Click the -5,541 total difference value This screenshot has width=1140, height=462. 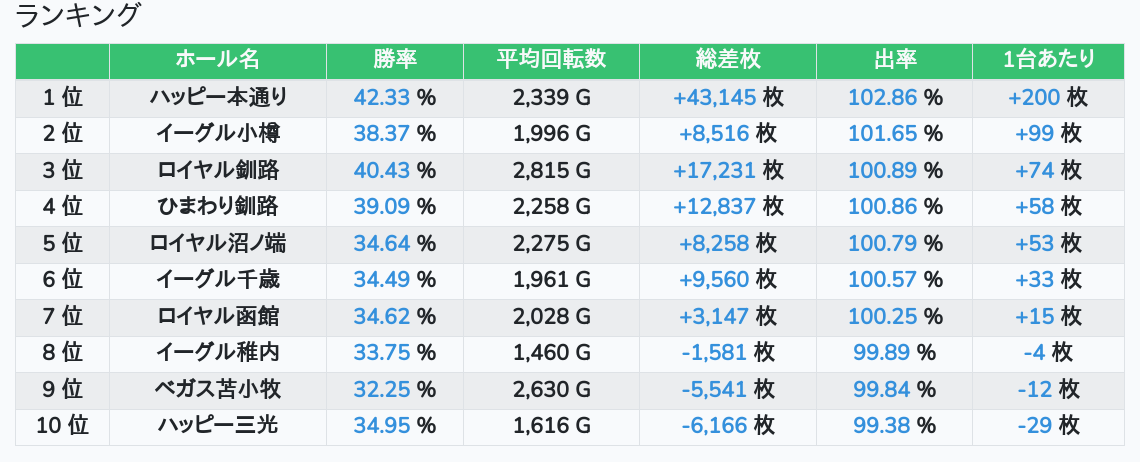coord(714,390)
